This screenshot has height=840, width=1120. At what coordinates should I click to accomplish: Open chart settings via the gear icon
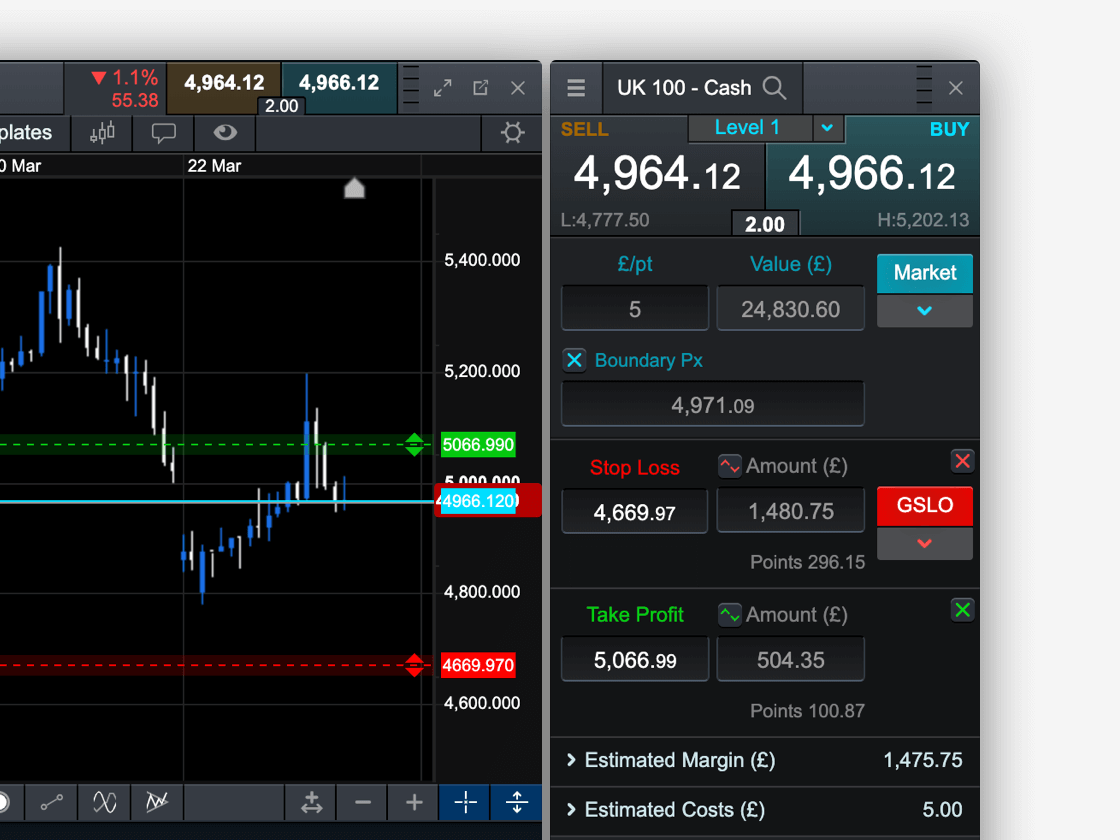pyautogui.click(x=511, y=133)
